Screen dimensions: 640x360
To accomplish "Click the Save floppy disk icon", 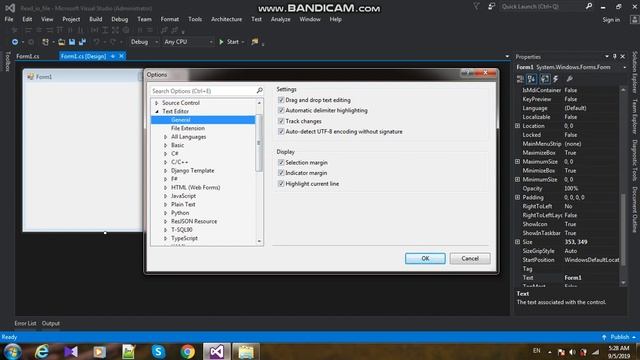I will pos(72,42).
